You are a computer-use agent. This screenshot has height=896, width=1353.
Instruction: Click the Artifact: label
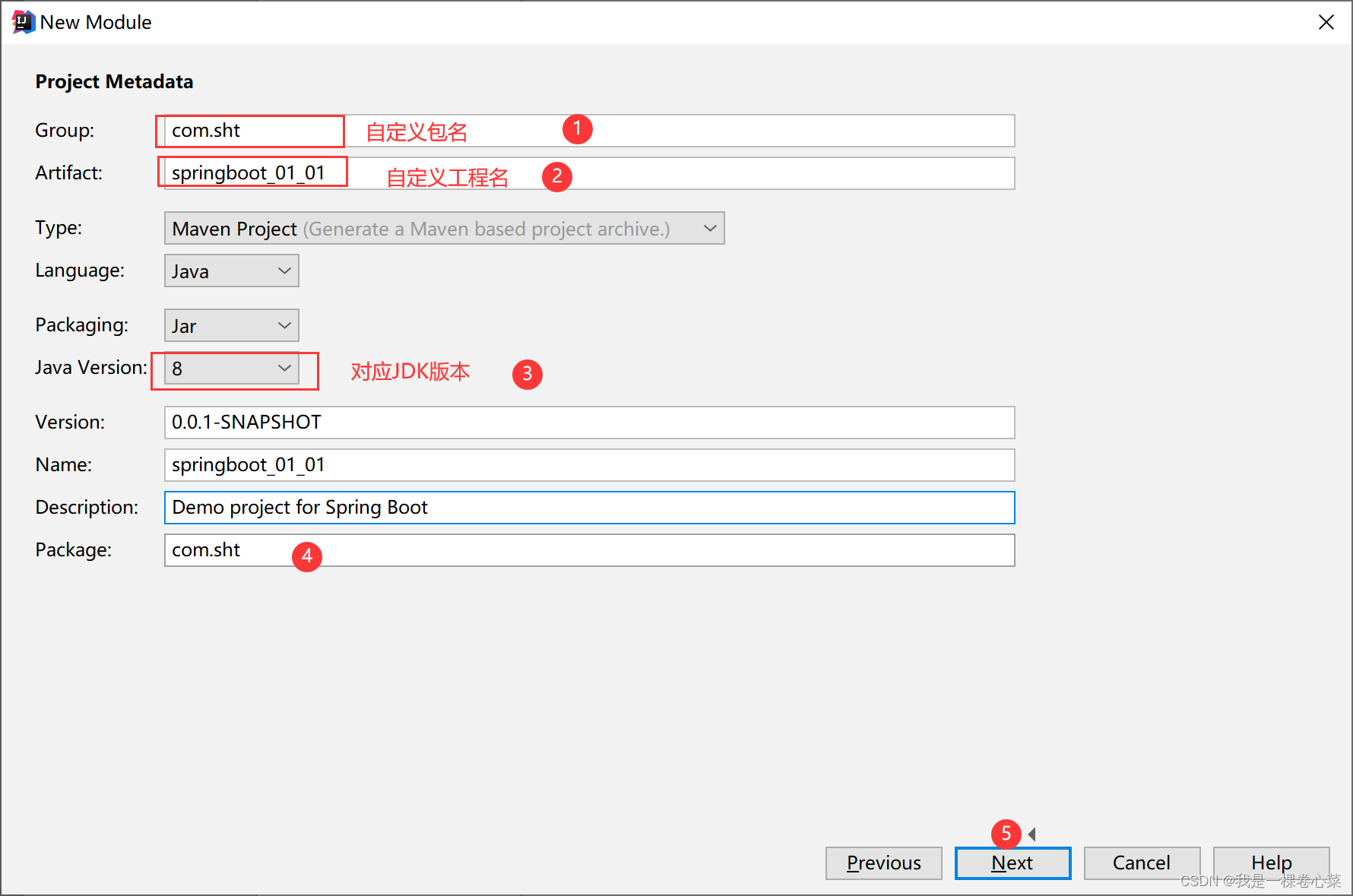(x=68, y=173)
